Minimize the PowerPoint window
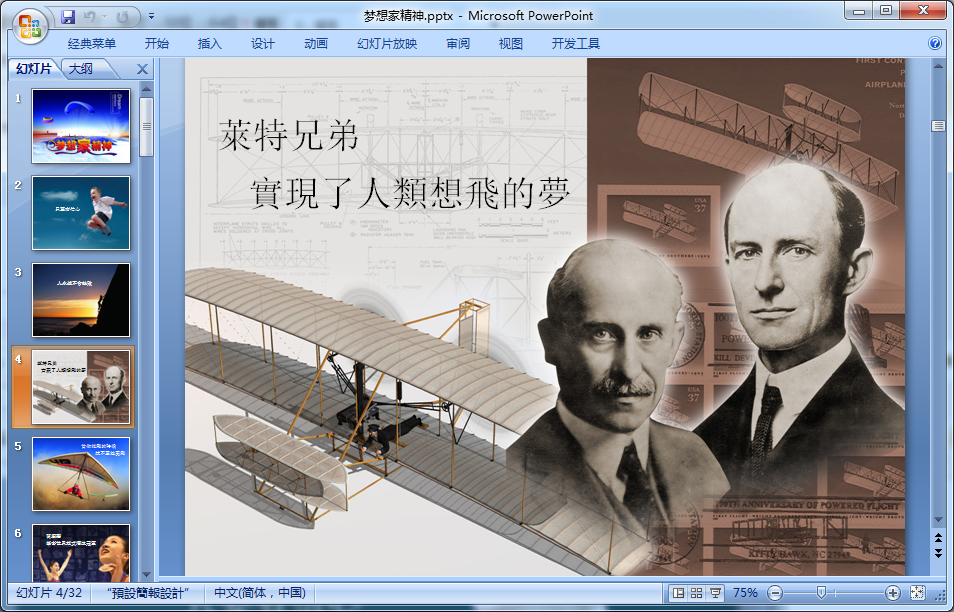The width and height of the screenshot is (954, 612). 858,10
